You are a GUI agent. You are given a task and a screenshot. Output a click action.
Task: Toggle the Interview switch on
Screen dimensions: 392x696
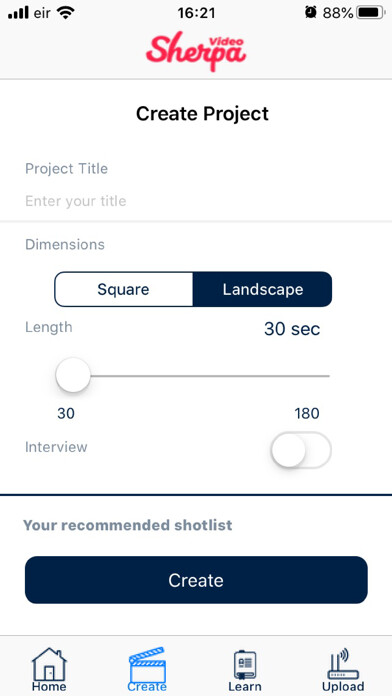(x=301, y=450)
